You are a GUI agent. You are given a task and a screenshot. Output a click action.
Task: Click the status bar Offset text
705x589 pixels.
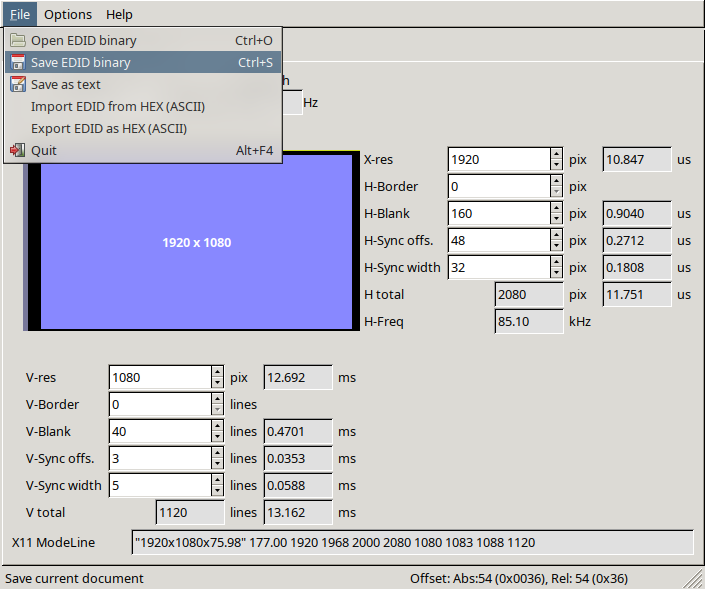coord(519,578)
